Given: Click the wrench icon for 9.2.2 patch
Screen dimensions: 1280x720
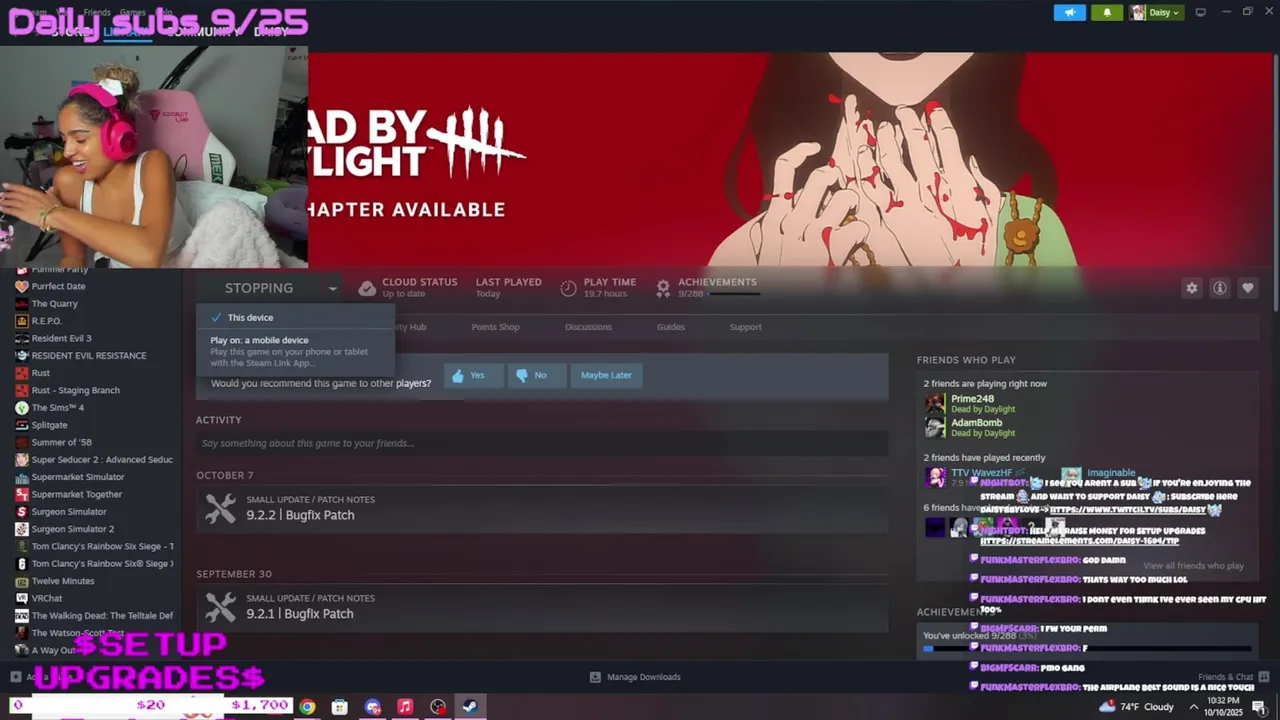Looking at the screenshot, I should tap(220, 508).
